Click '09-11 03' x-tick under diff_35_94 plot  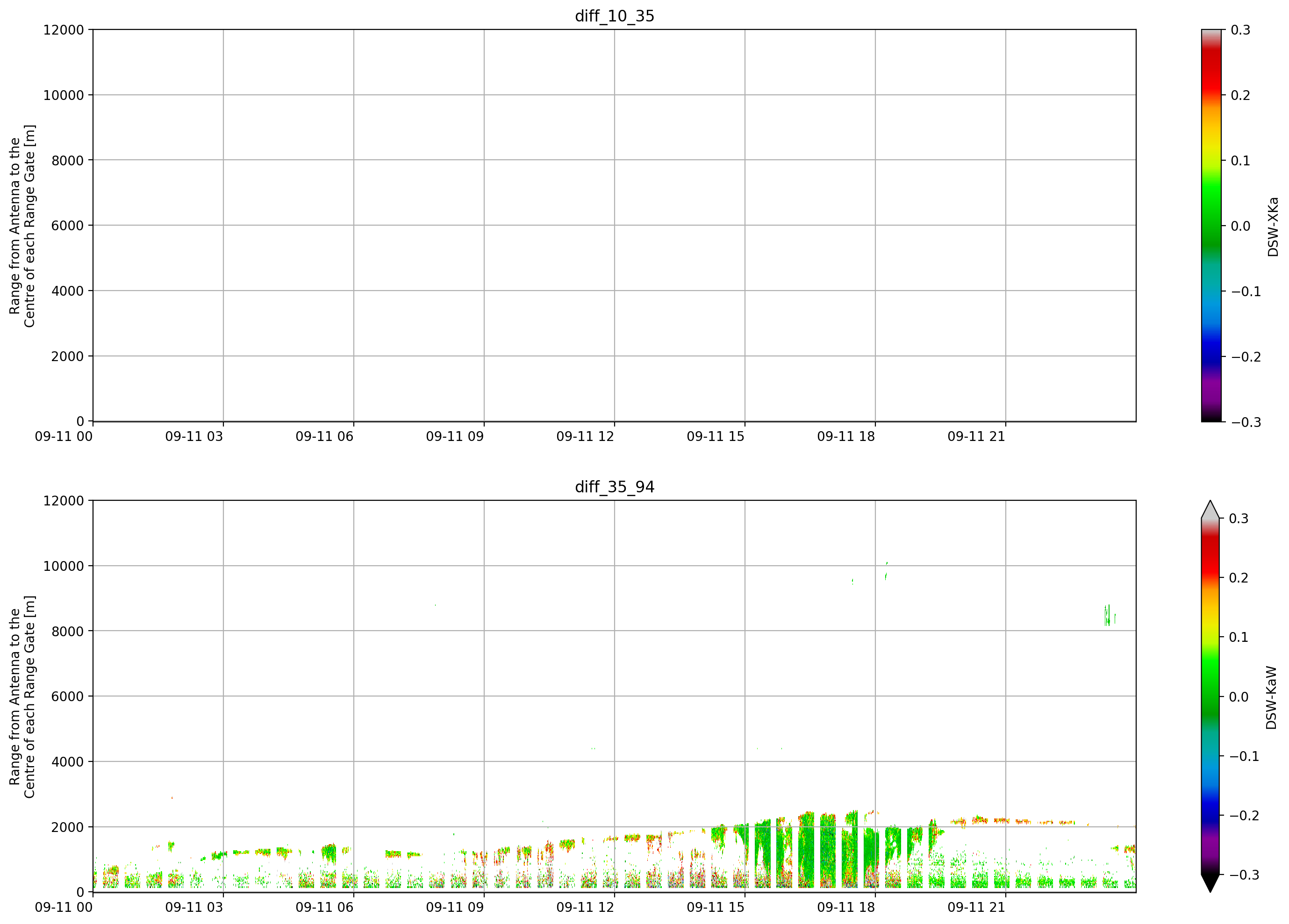coord(194,907)
